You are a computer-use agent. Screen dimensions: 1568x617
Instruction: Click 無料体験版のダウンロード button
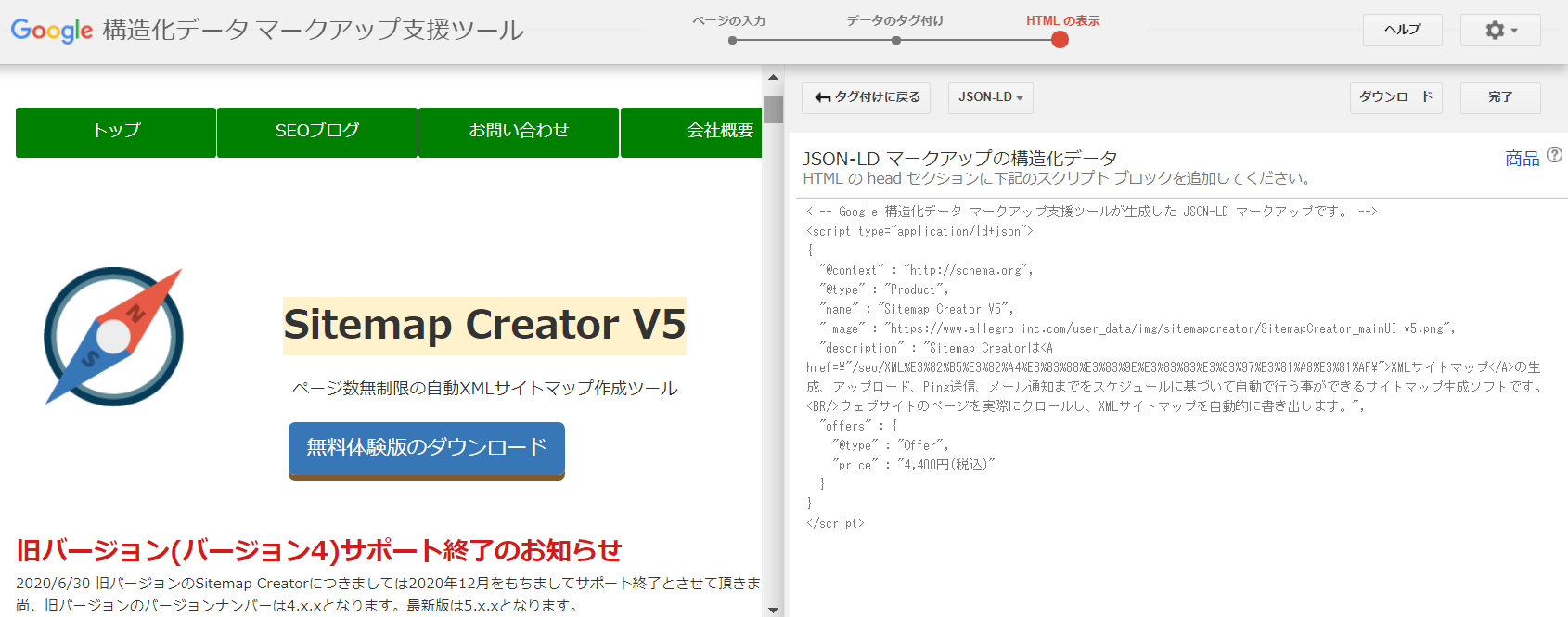pyautogui.click(x=427, y=449)
